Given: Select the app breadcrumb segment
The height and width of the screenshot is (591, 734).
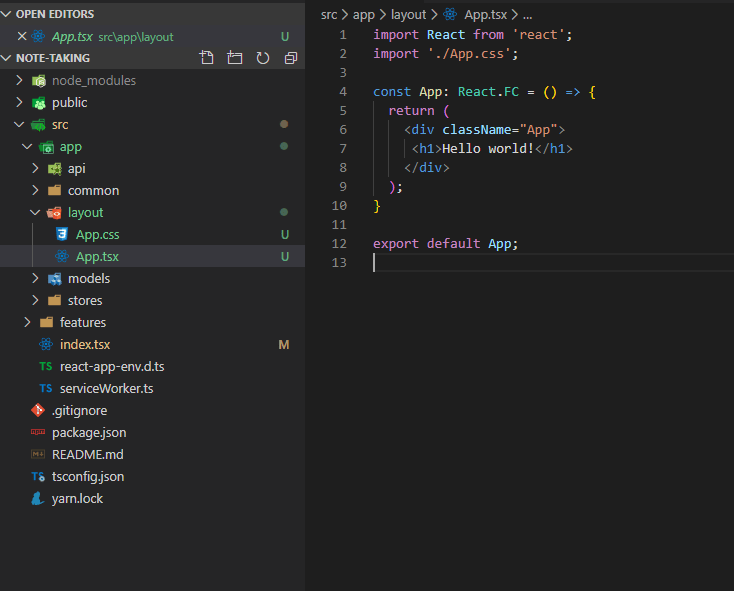Looking at the screenshot, I should click(x=364, y=15).
